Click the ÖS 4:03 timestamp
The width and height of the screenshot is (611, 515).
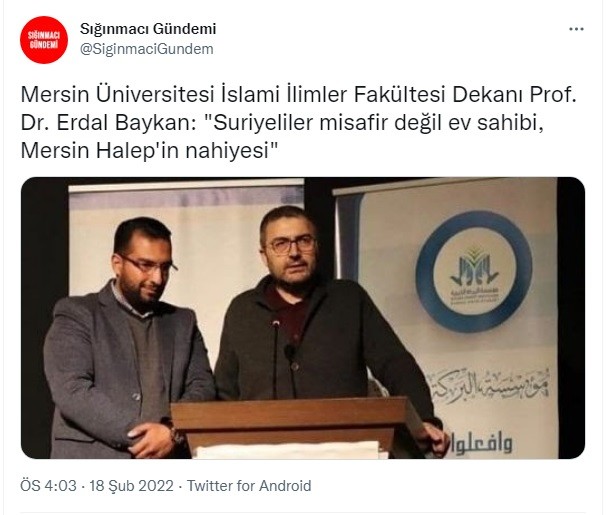tap(48, 486)
